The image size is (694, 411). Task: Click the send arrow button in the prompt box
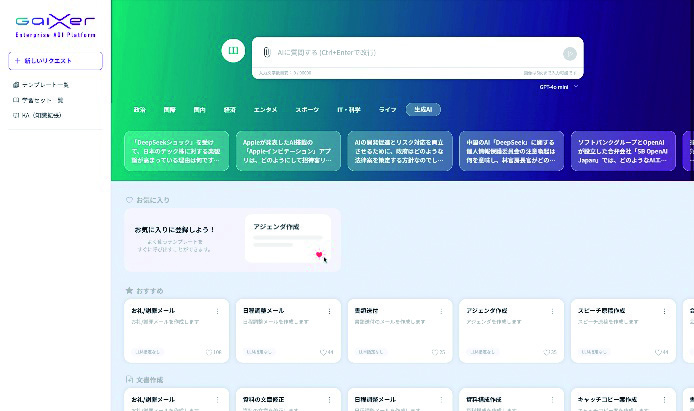click(570, 54)
